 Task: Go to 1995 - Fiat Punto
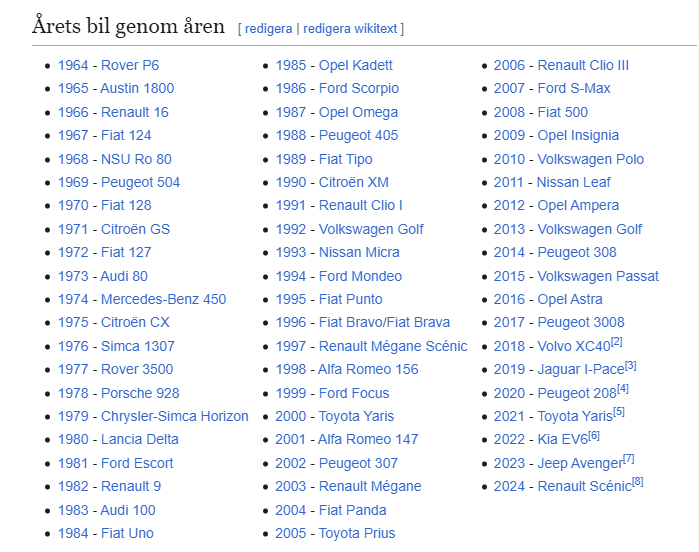coord(329,299)
